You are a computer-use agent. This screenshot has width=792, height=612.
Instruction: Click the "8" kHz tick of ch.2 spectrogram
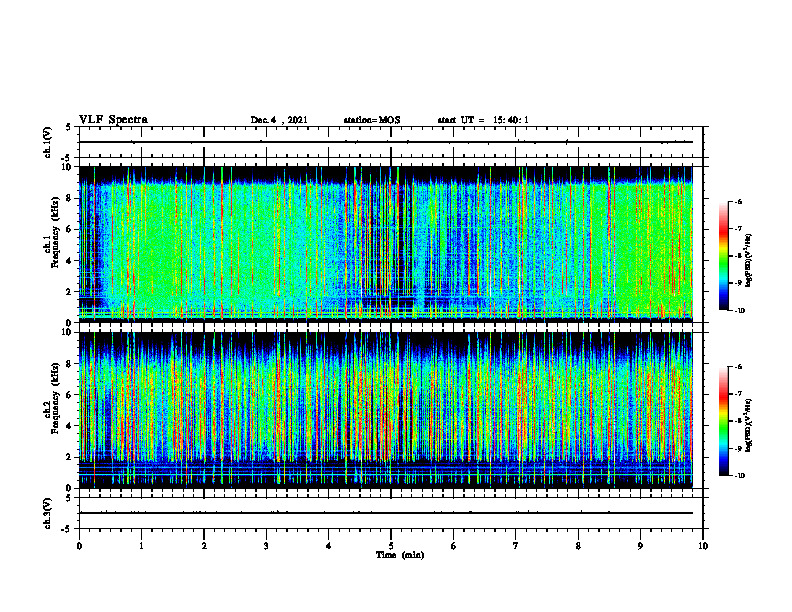point(69,364)
